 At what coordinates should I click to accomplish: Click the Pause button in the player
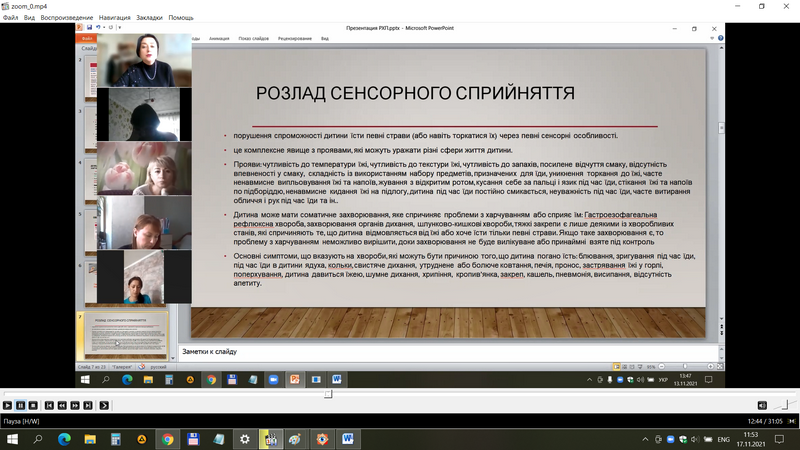(x=20, y=406)
